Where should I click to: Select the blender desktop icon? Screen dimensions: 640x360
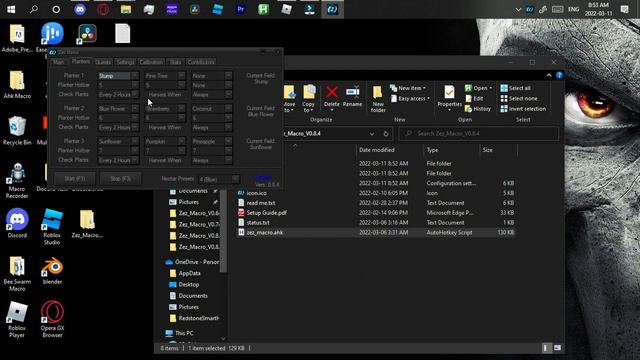52,270
